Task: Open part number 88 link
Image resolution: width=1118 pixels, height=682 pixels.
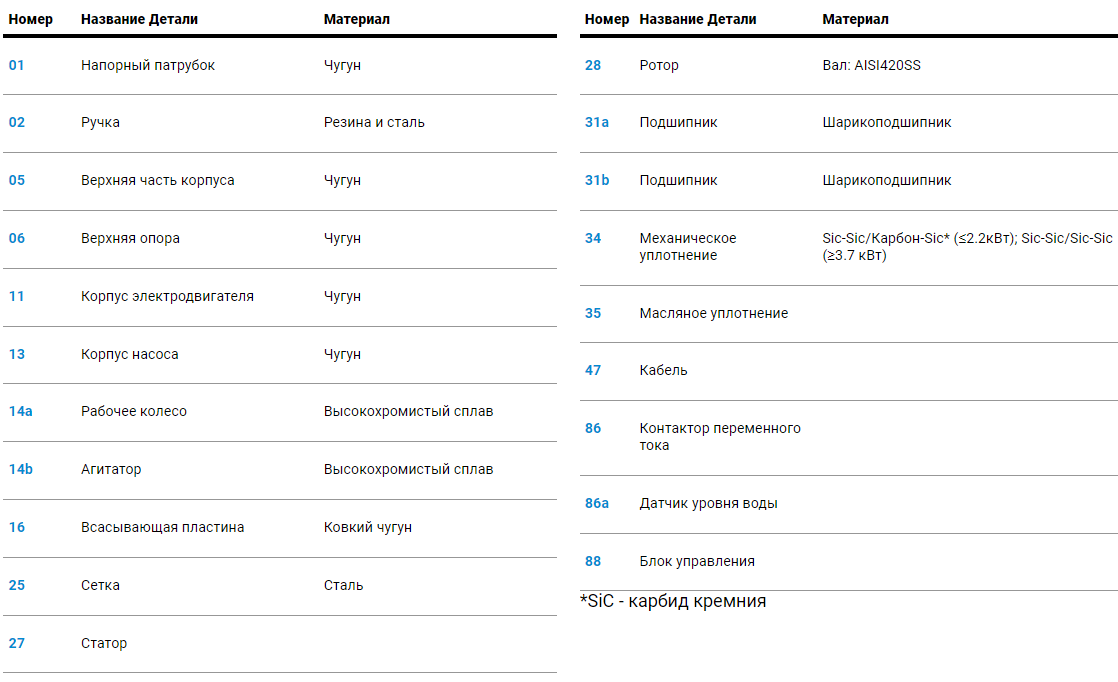Action: click(x=593, y=561)
